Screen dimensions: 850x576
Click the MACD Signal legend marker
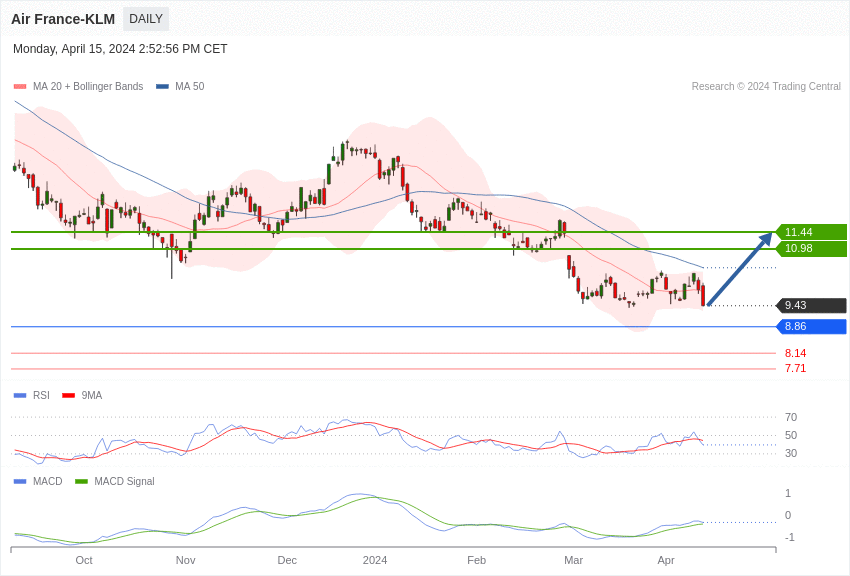click(x=81, y=482)
